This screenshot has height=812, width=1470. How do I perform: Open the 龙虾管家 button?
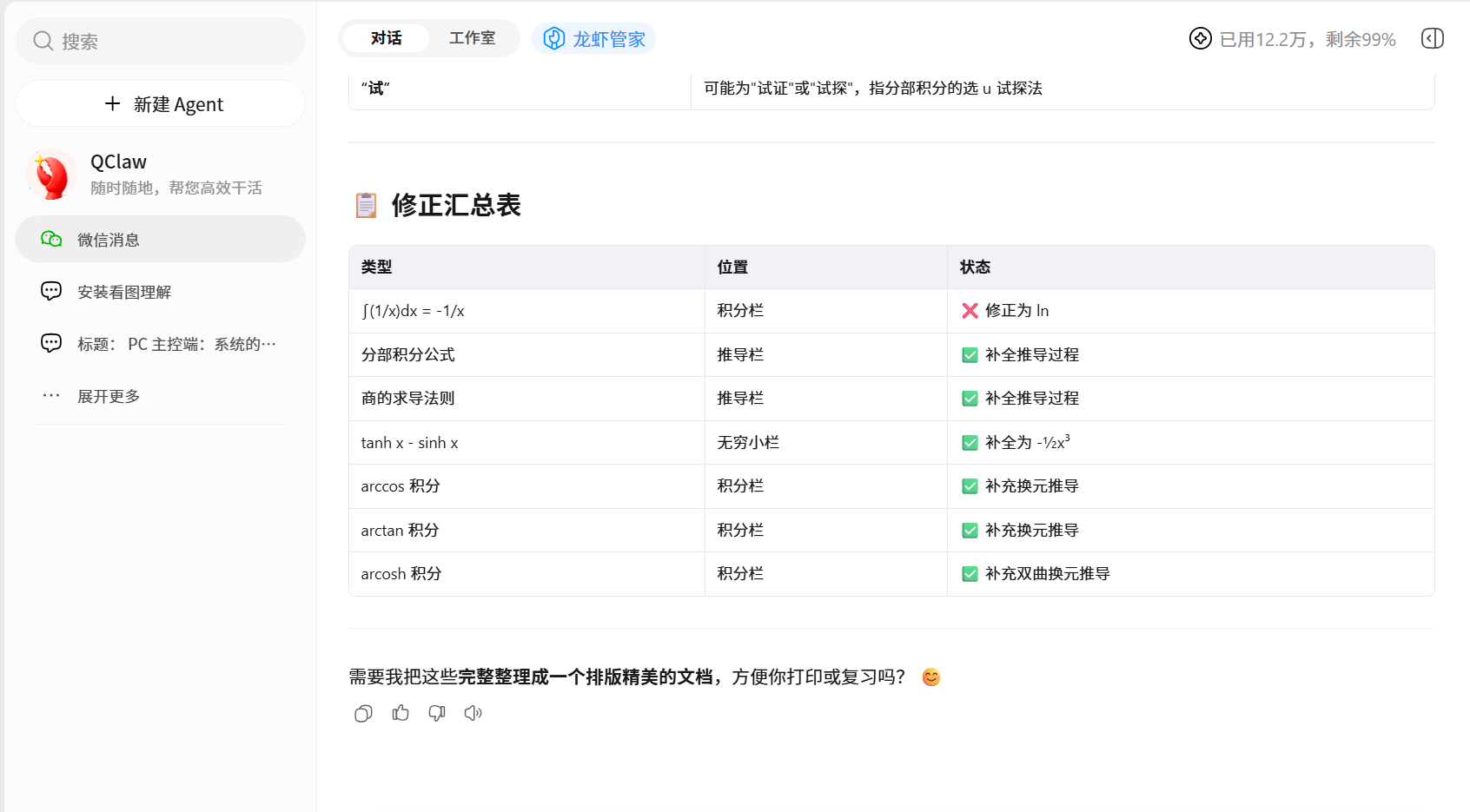(x=593, y=38)
